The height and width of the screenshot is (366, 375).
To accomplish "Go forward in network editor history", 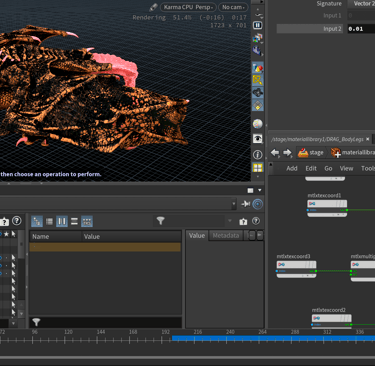I will [x=287, y=153].
